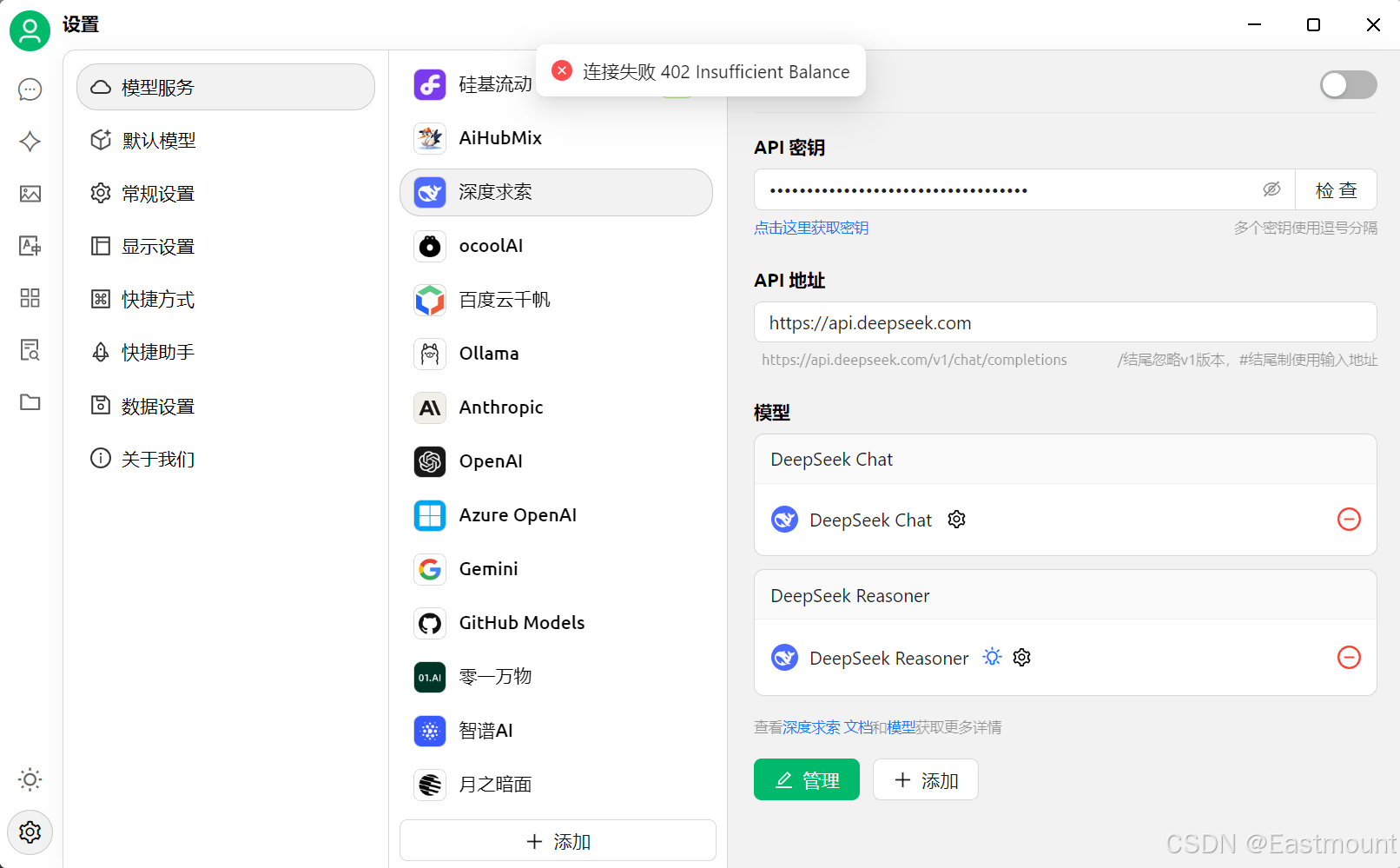Open the image painting sidebar icon

pyautogui.click(x=30, y=194)
